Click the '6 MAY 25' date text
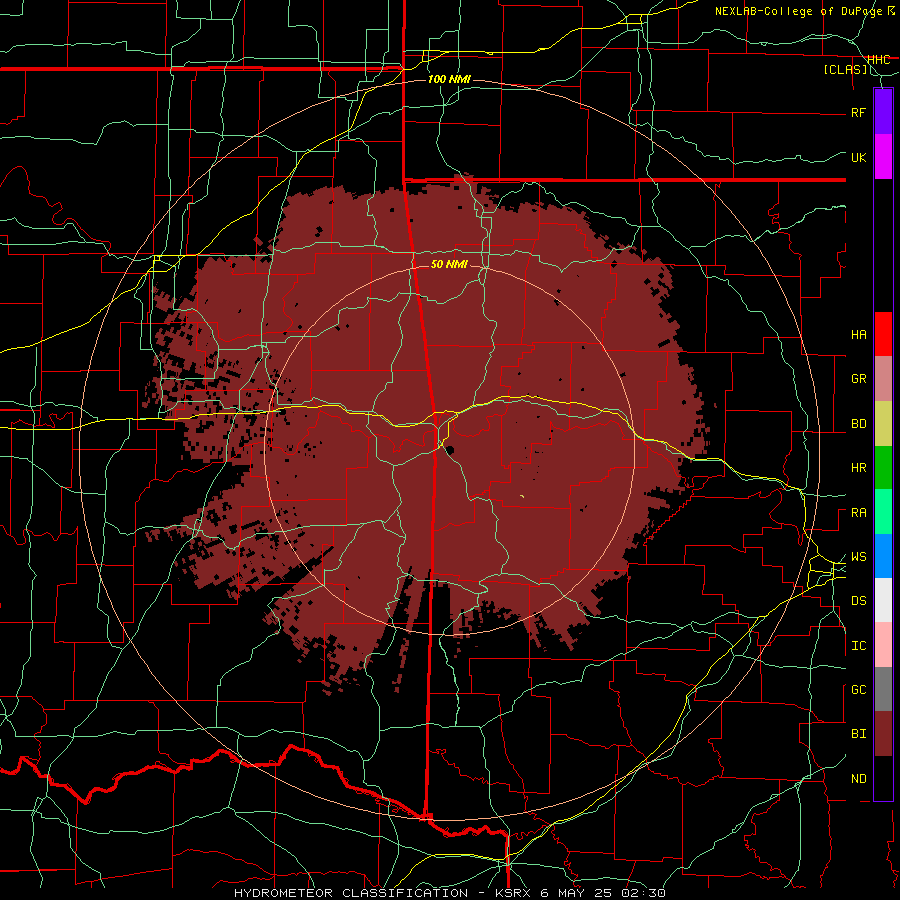Screen dimensions: 900x900 click(x=575, y=893)
